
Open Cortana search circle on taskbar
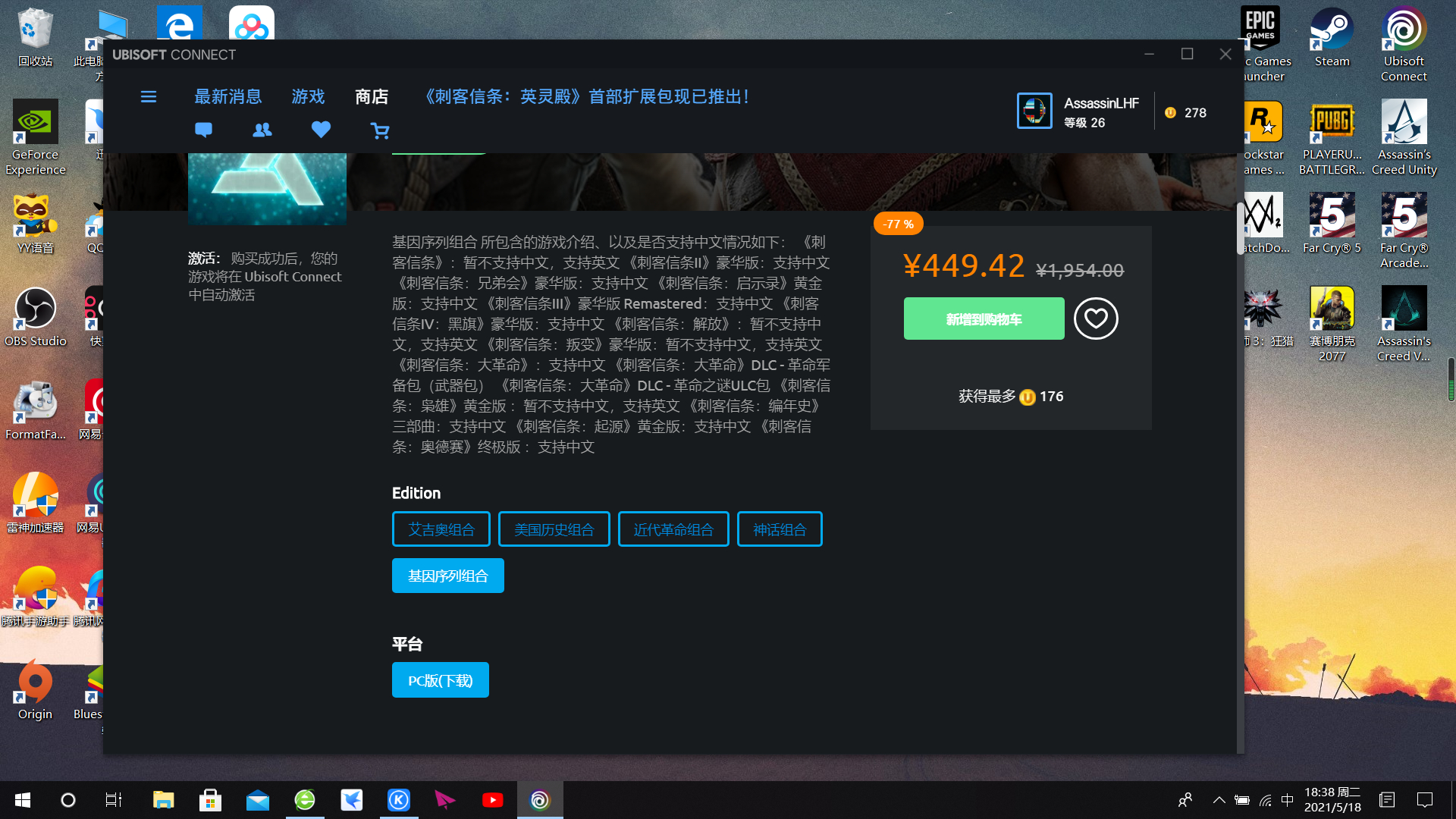click(x=68, y=800)
